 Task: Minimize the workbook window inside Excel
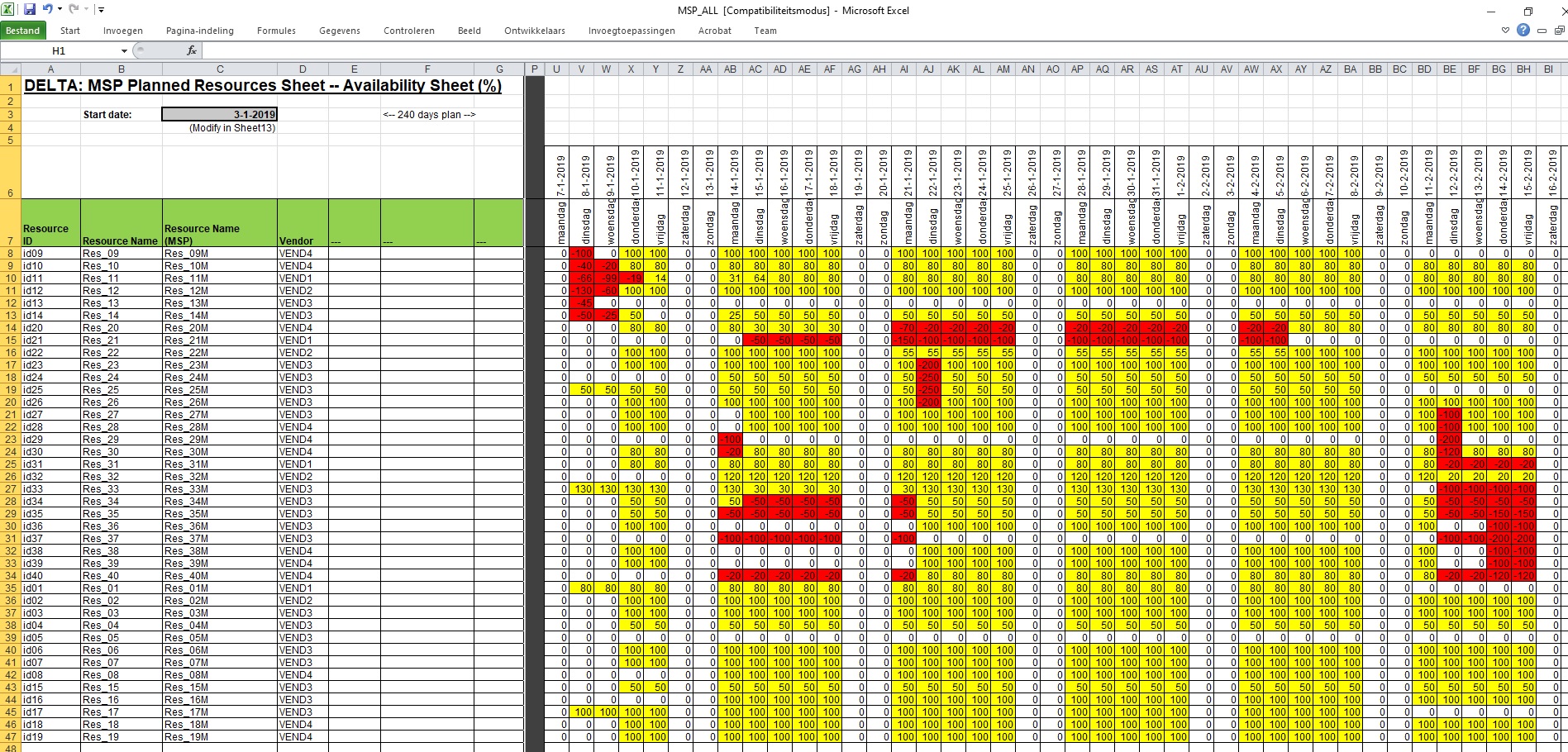[x=1542, y=31]
